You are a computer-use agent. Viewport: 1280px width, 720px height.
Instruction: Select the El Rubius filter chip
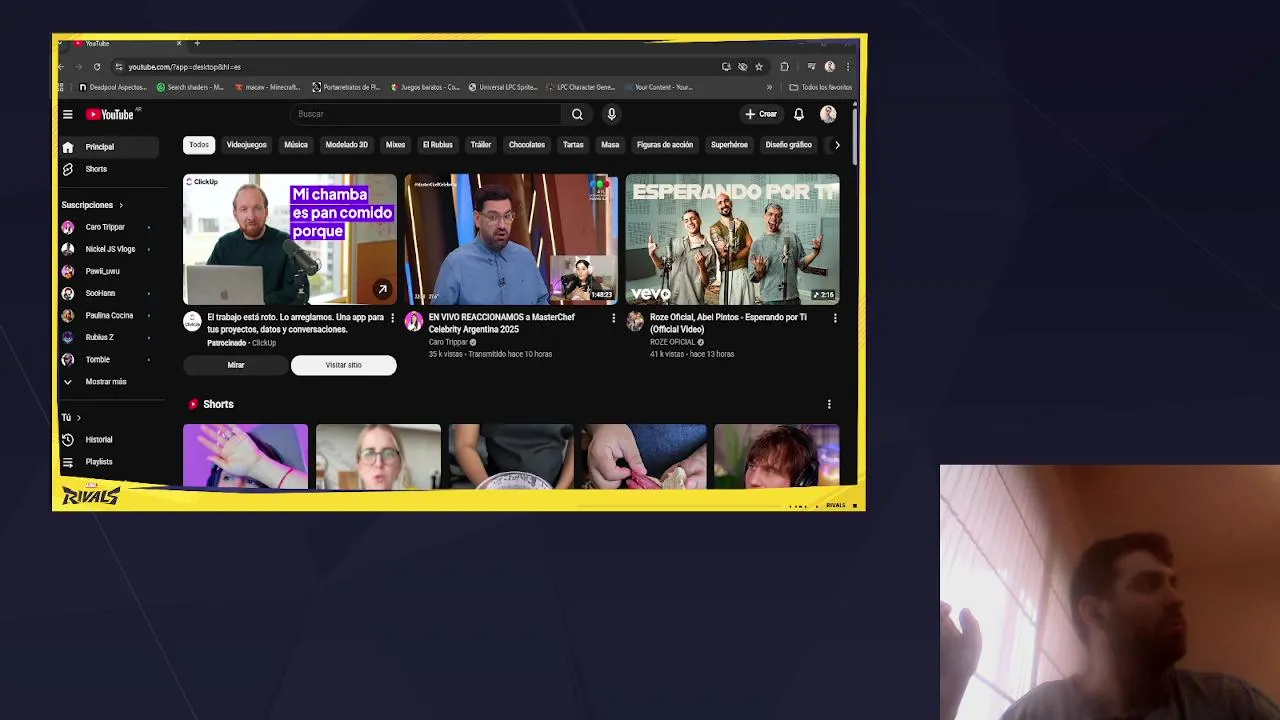438,145
